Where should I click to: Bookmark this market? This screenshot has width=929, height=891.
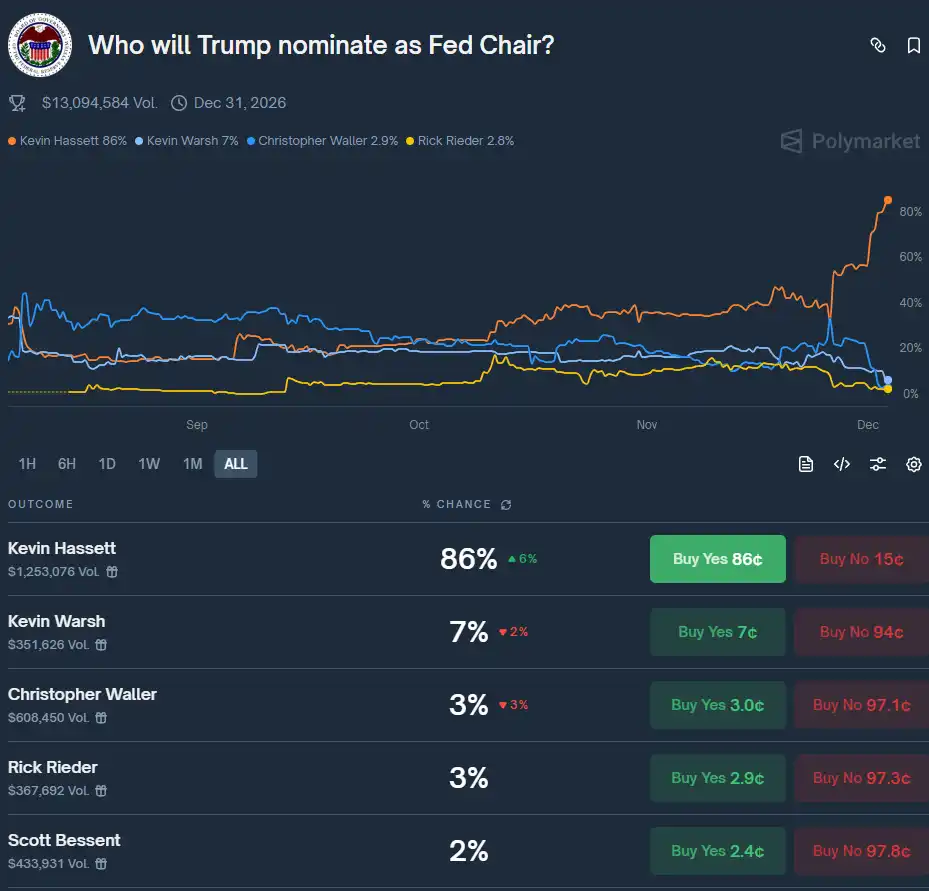(x=913, y=45)
